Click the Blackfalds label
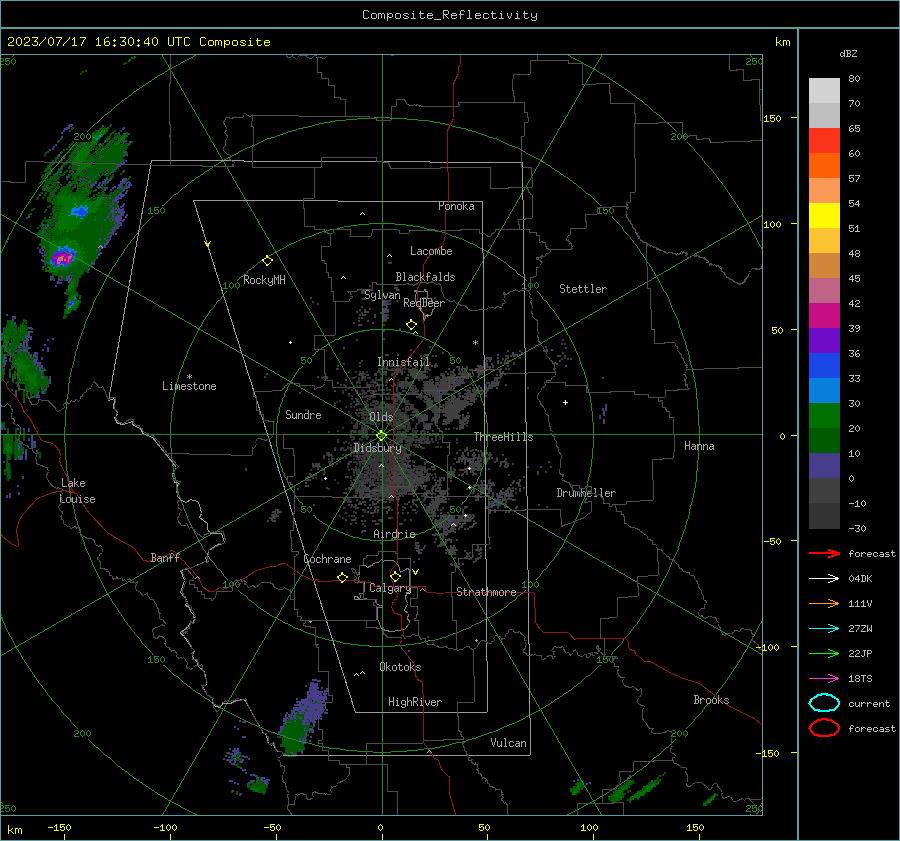The image size is (900, 841). pos(425,277)
